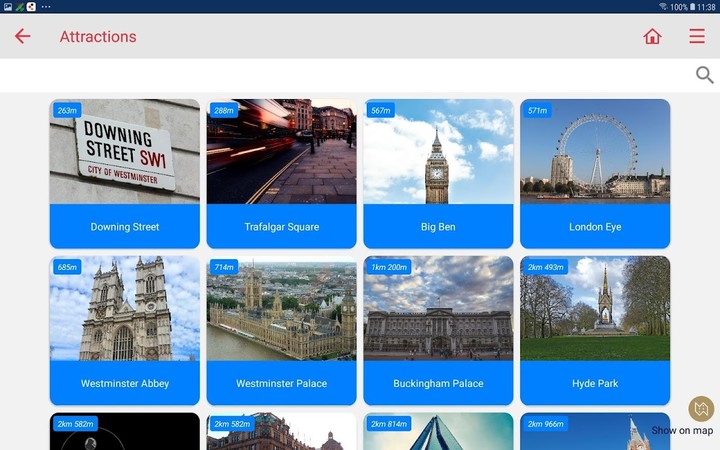Screen dimensions: 720x450
Task: Select the Trafalgar Square label
Action: [x=281, y=227]
